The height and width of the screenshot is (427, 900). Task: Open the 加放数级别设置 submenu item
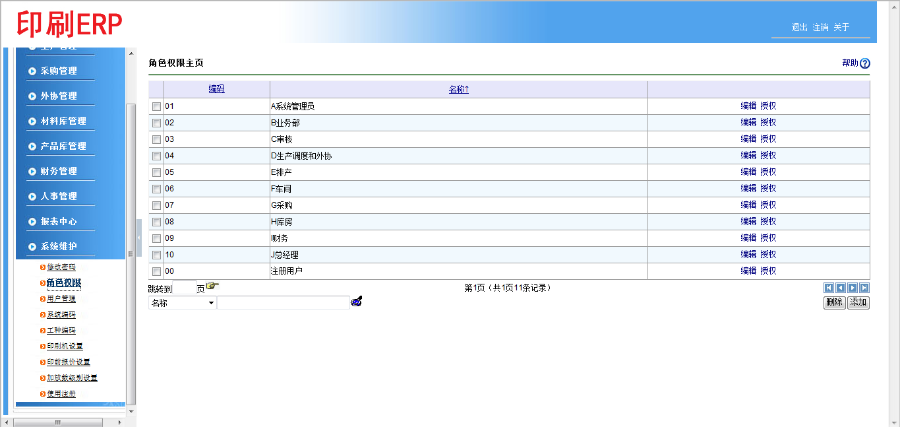point(72,378)
